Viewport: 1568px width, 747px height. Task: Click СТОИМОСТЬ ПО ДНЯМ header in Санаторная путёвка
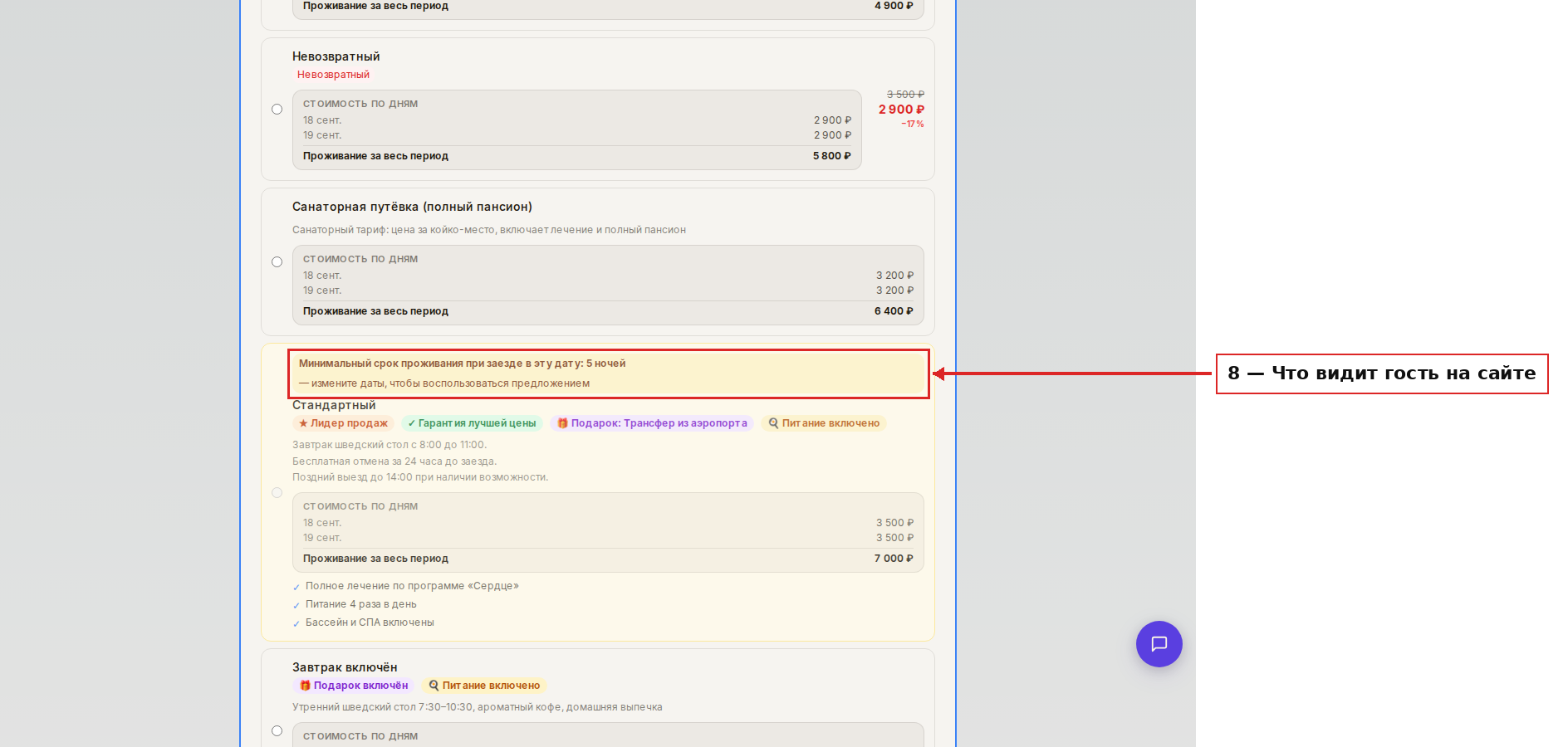pyautogui.click(x=360, y=259)
